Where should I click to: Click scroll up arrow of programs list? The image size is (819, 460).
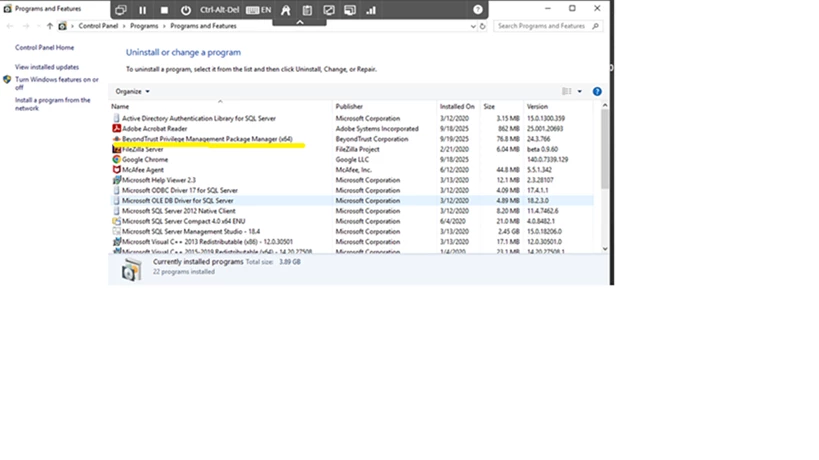pyautogui.click(x=605, y=105)
